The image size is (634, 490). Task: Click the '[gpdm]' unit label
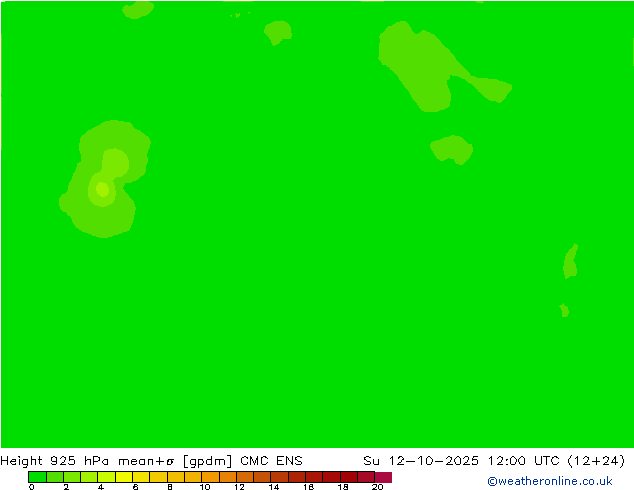(208, 461)
